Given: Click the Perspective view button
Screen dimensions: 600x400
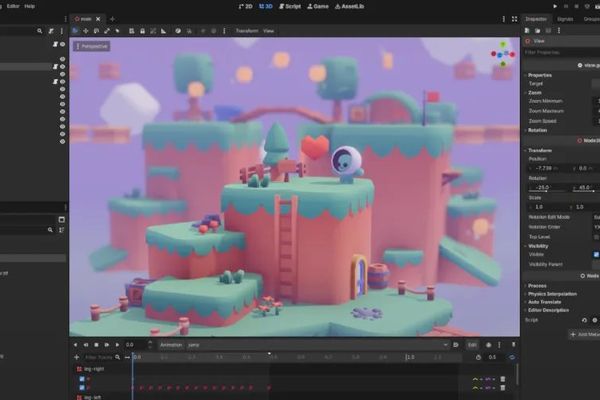Looking at the screenshot, I should [x=92, y=46].
